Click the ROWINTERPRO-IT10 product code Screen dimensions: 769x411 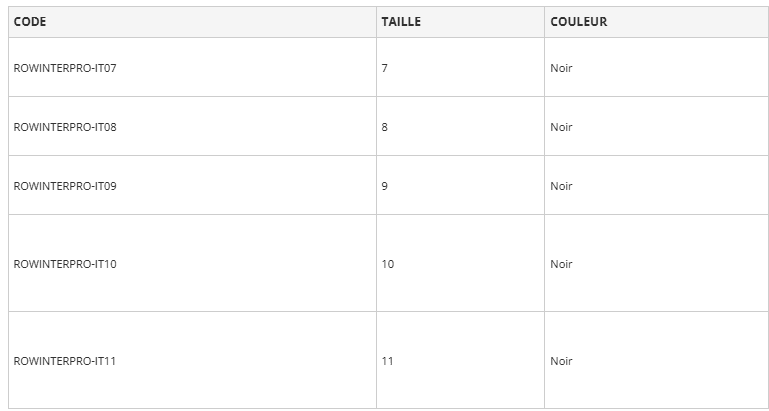tap(65, 264)
